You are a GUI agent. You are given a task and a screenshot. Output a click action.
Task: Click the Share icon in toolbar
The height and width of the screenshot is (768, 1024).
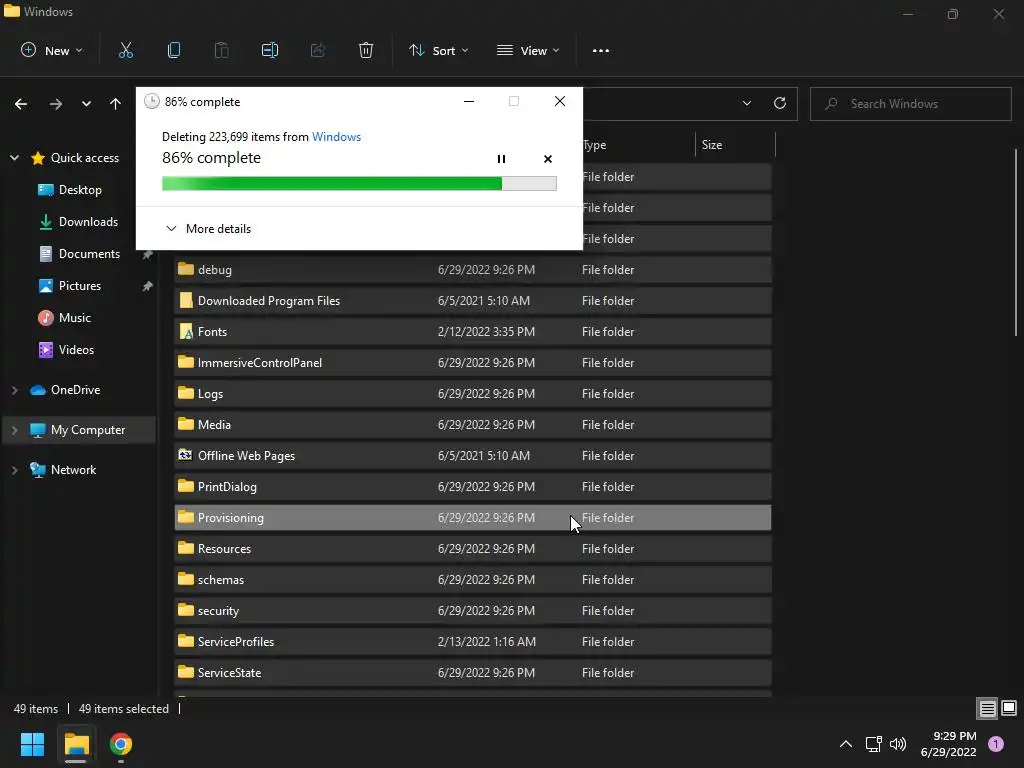(318, 50)
